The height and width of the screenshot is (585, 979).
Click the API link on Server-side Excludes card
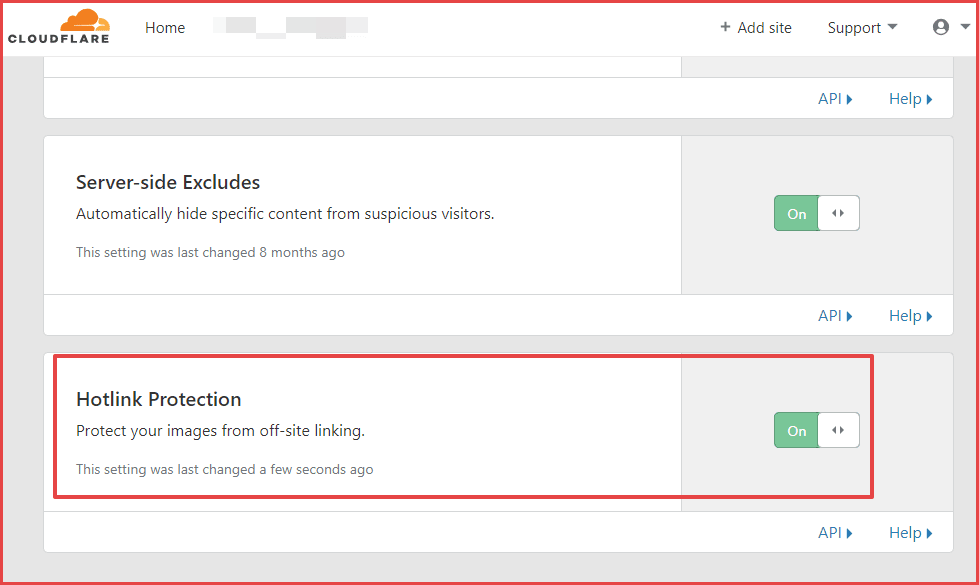tap(830, 315)
